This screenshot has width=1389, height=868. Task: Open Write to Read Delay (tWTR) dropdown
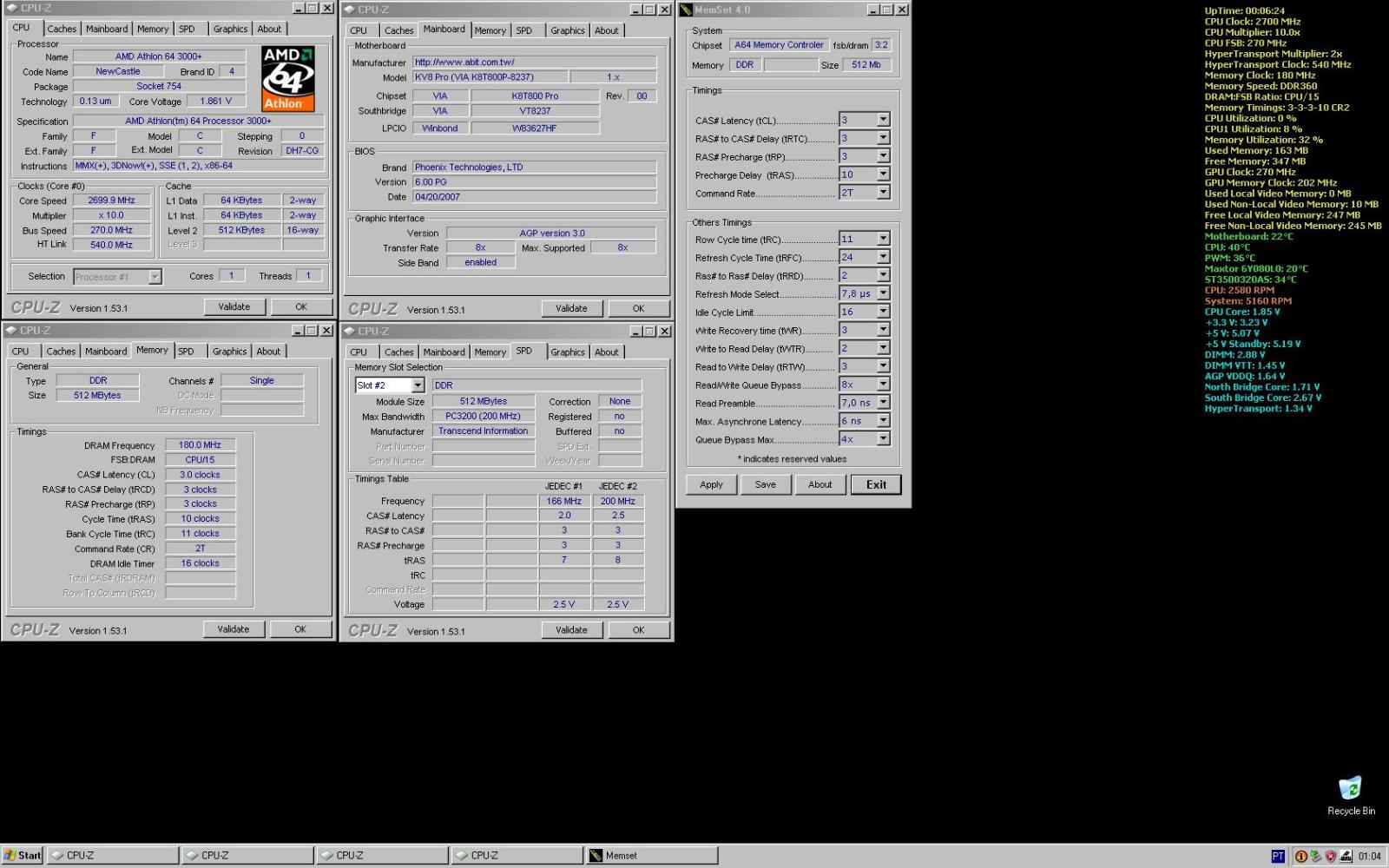[x=883, y=348]
